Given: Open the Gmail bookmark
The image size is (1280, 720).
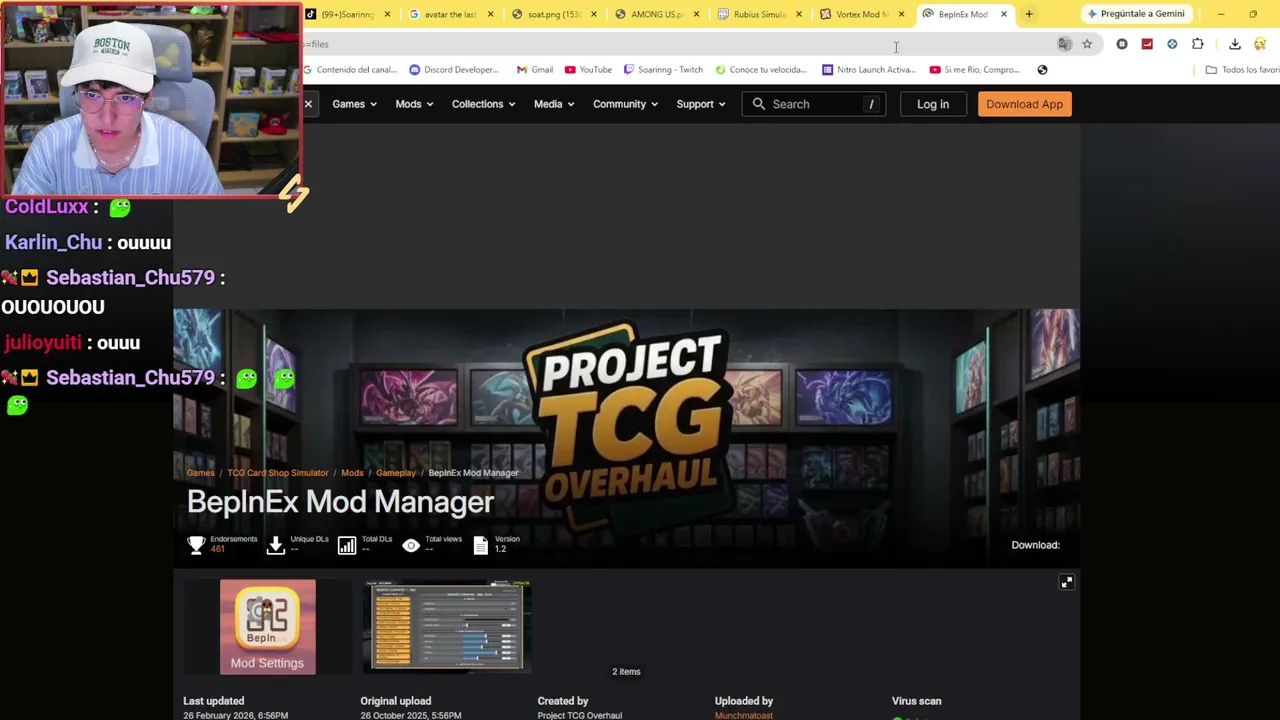Looking at the screenshot, I should click(535, 70).
